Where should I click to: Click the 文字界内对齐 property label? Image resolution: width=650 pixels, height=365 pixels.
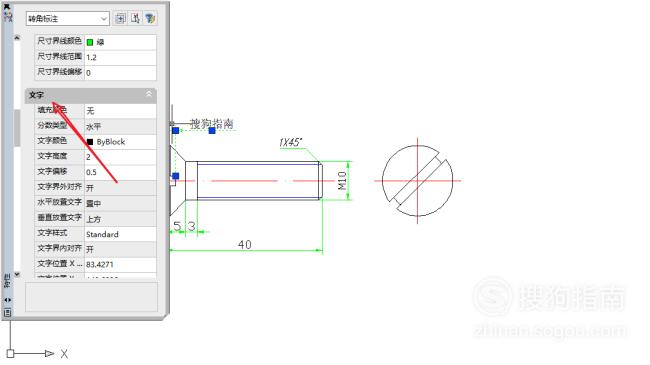point(59,248)
